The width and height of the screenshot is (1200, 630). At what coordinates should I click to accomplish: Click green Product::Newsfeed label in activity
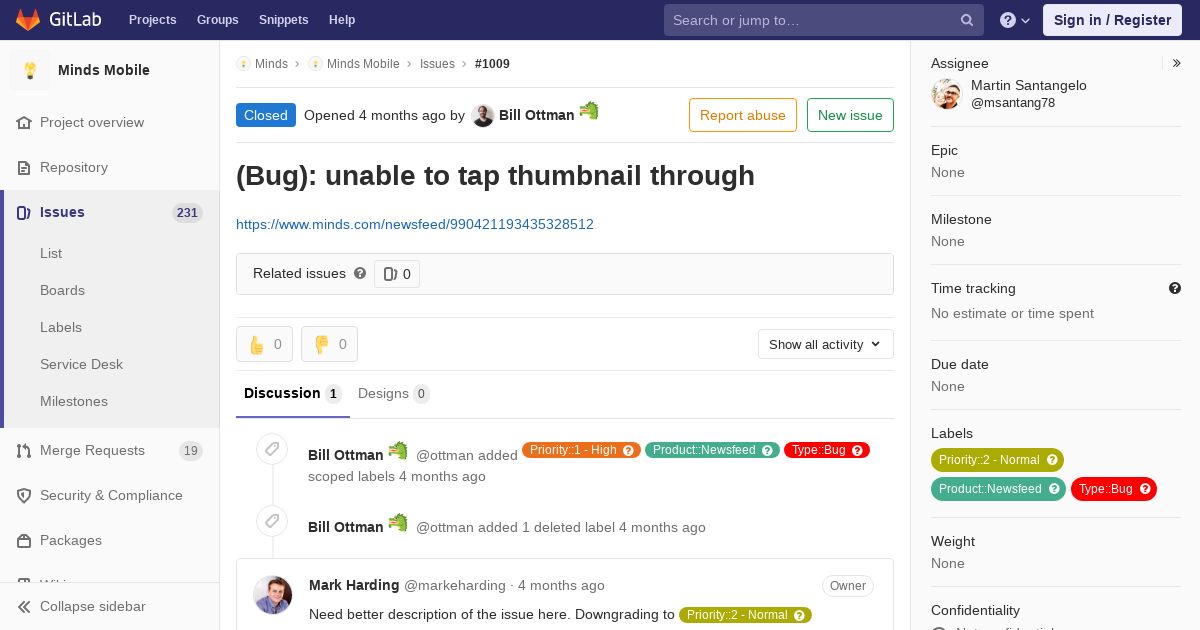(x=712, y=450)
